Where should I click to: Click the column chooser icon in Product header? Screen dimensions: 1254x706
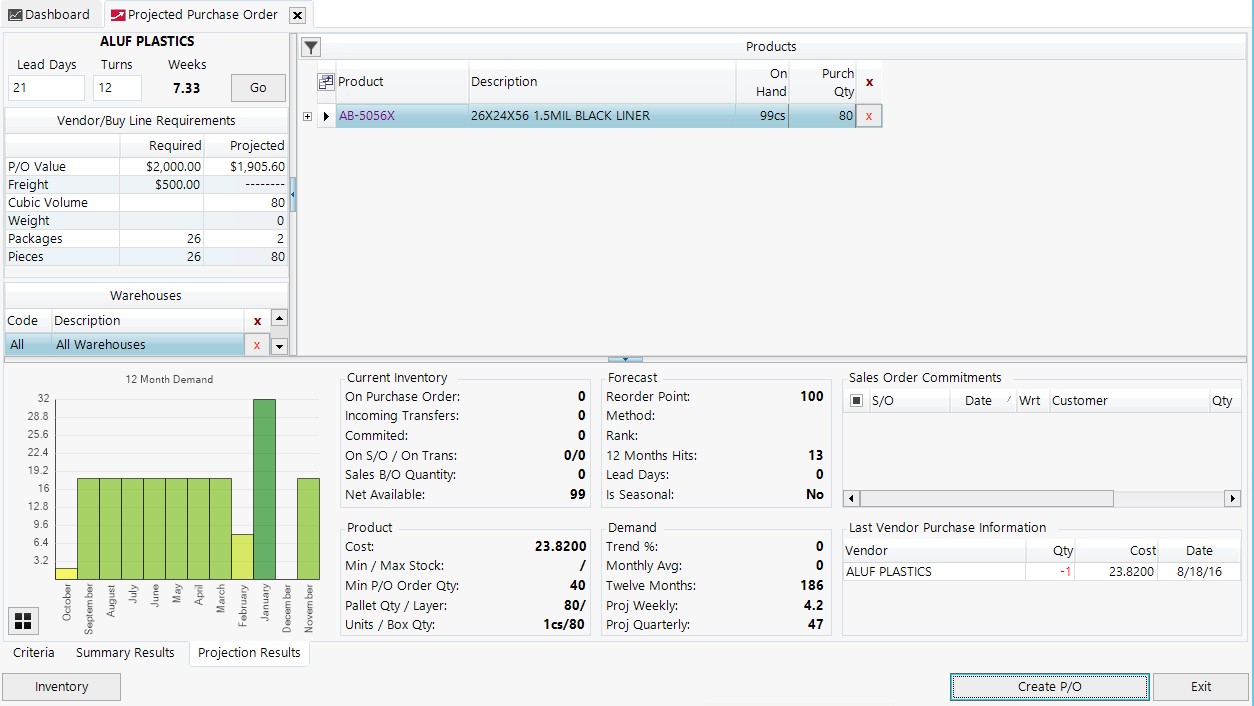click(x=325, y=81)
